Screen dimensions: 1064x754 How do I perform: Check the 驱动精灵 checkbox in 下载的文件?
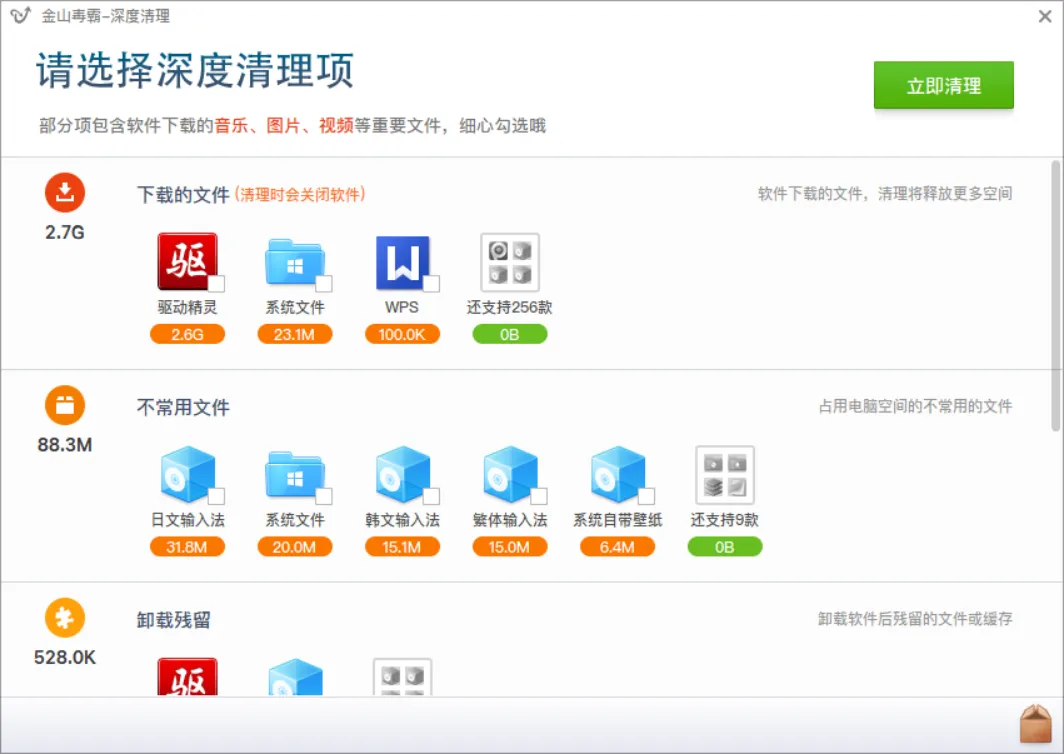coord(216,284)
